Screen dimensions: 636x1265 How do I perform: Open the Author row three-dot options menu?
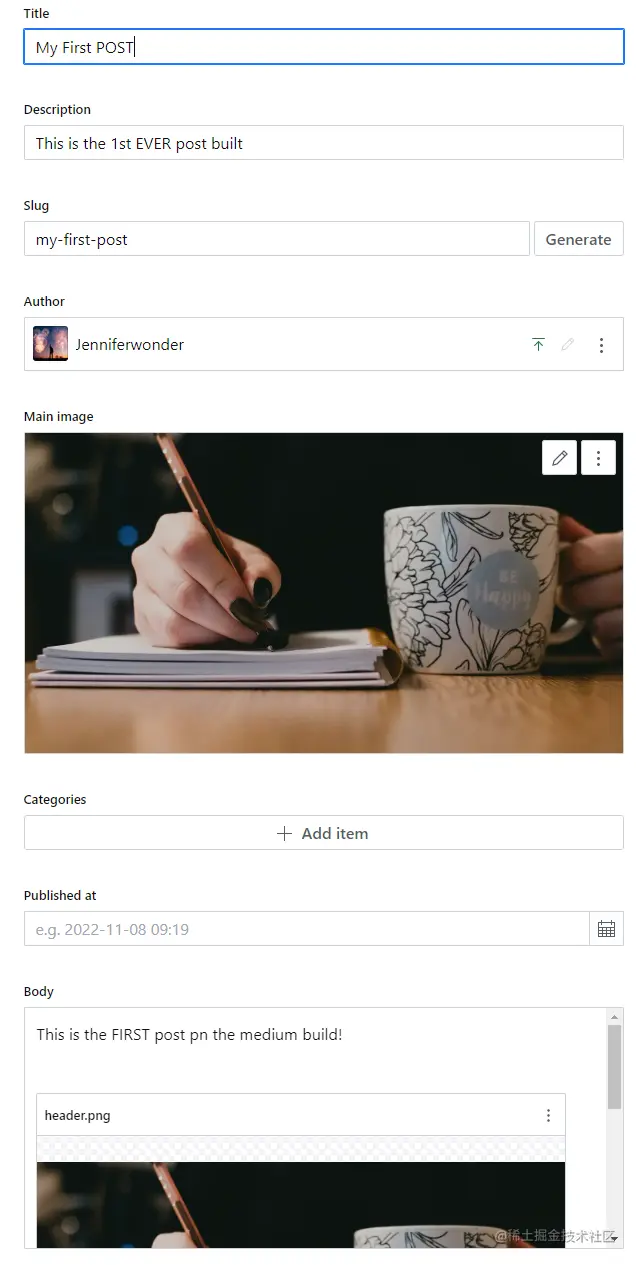click(x=601, y=345)
